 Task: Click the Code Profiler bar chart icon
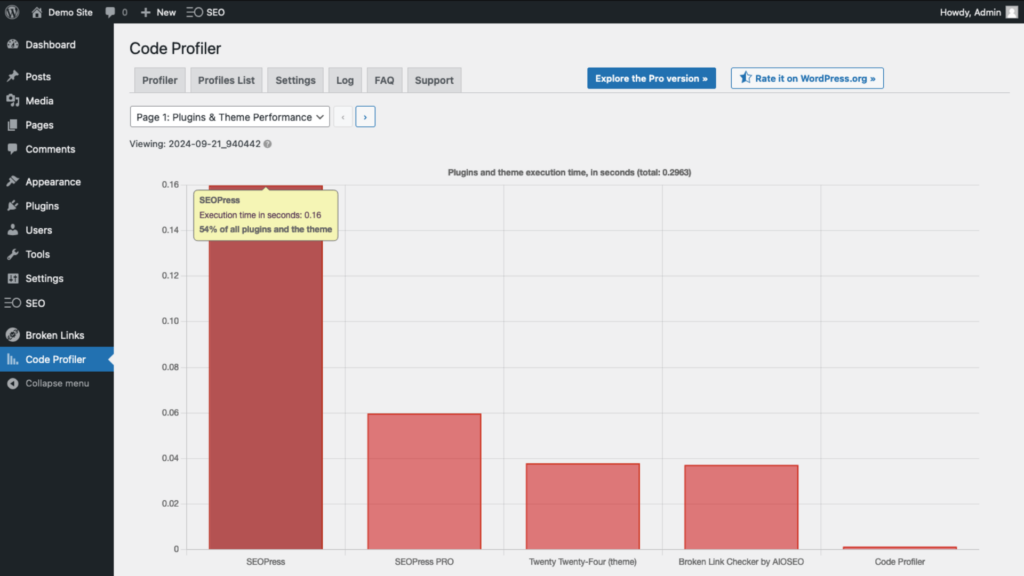coord(13,359)
